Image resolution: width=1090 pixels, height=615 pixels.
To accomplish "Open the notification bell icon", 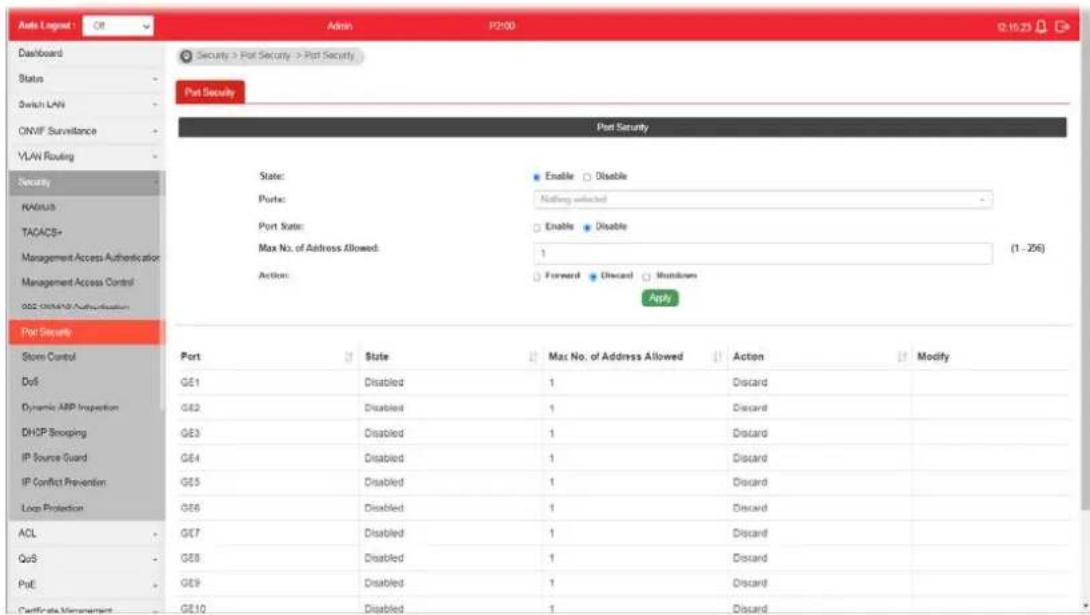I will point(1041,26).
